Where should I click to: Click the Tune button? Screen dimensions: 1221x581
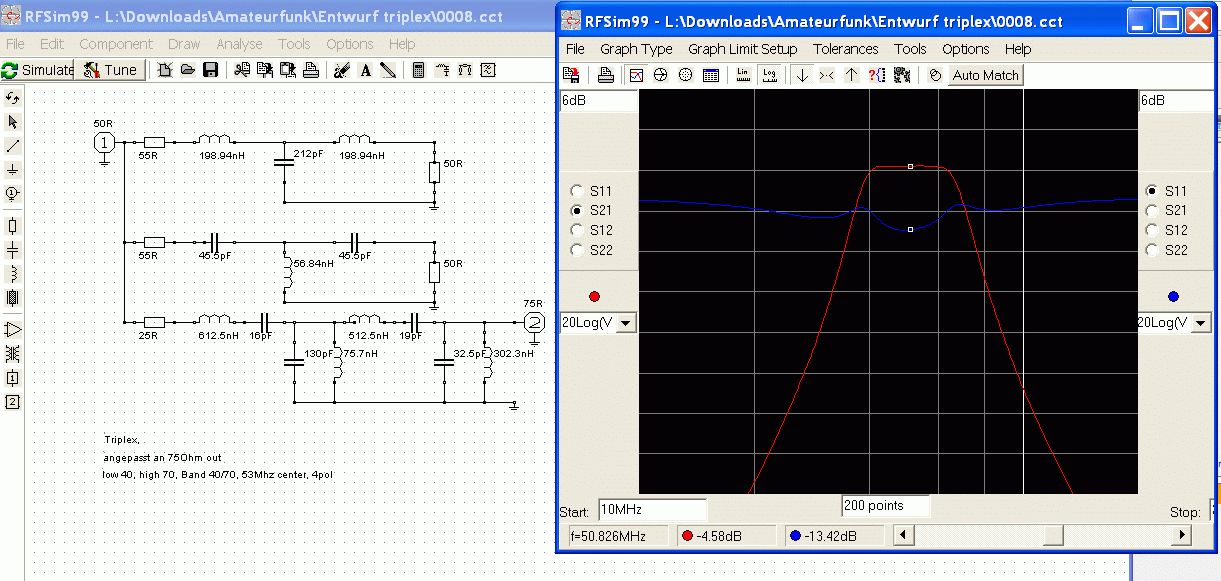[111, 70]
